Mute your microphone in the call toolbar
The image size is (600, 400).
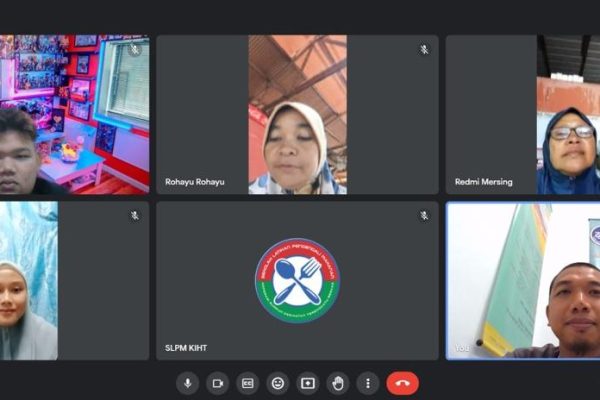coord(187,383)
